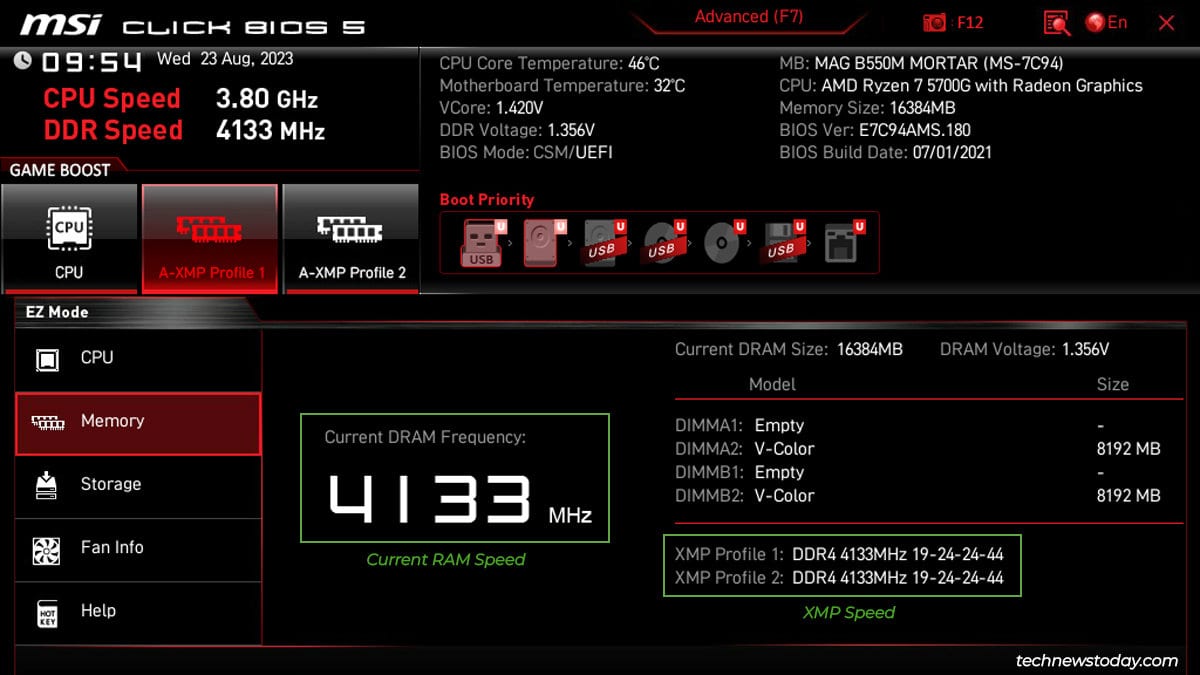The image size is (1200, 675).
Task: Enable A-XMP Profile 2
Action: [352, 238]
